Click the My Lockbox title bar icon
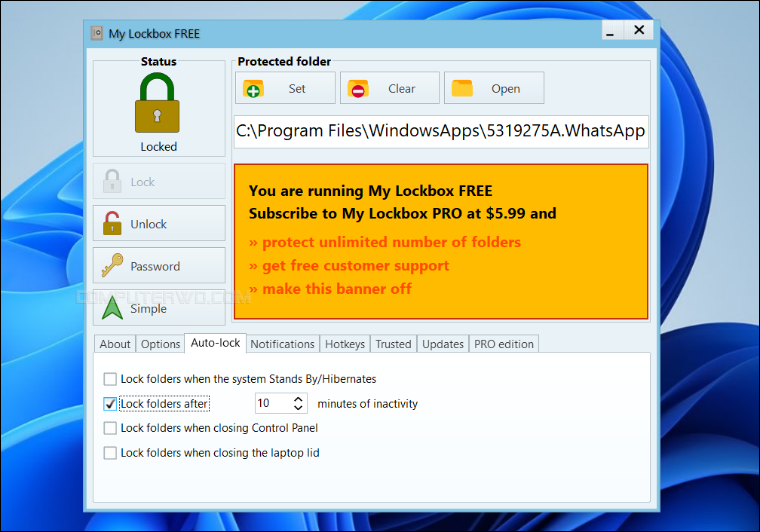 pyautogui.click(x=97, y=33)
